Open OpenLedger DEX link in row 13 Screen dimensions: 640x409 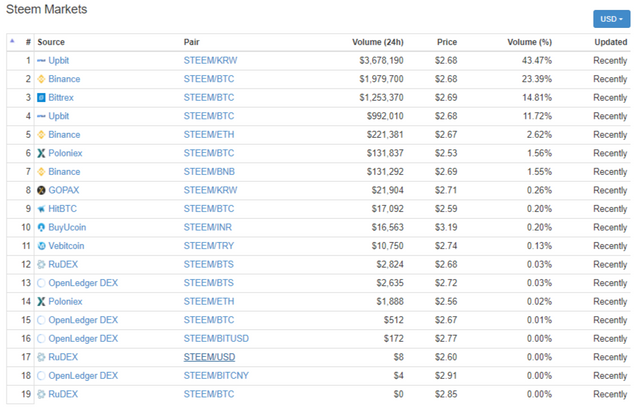[83, 283]
